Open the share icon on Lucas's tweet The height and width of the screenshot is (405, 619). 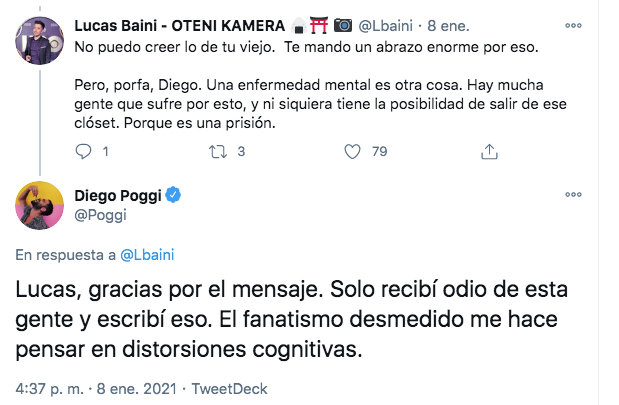coord(489,152)
